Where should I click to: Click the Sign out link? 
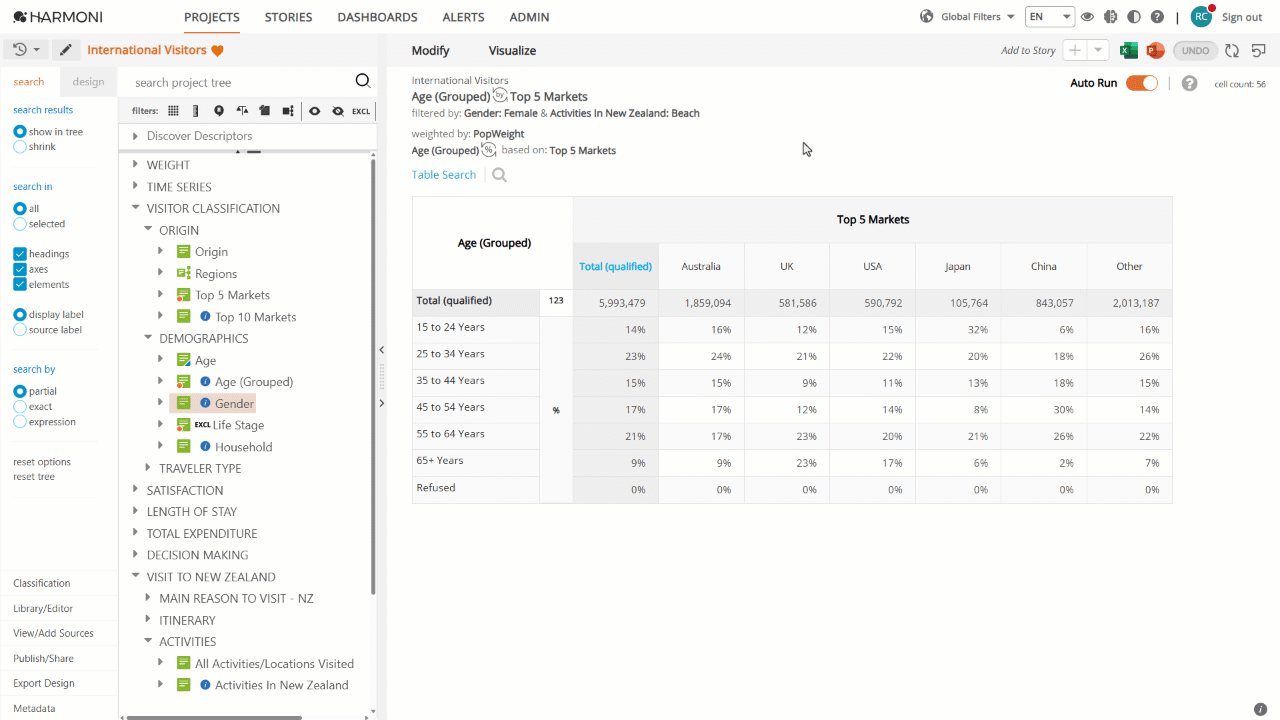click(1242, 17)
